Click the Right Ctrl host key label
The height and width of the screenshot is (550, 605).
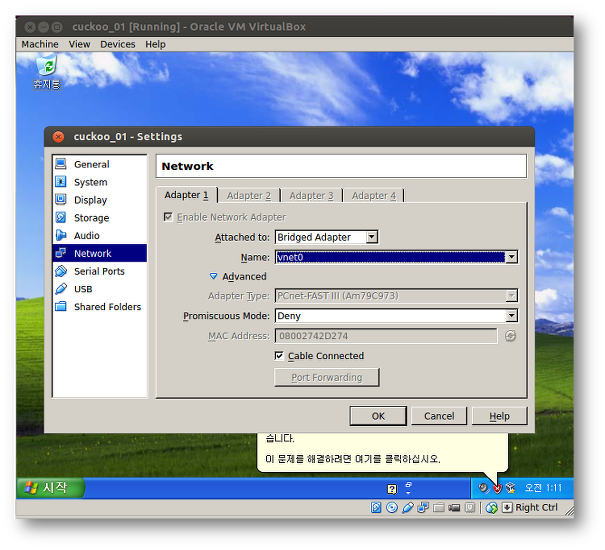[536, 508]
